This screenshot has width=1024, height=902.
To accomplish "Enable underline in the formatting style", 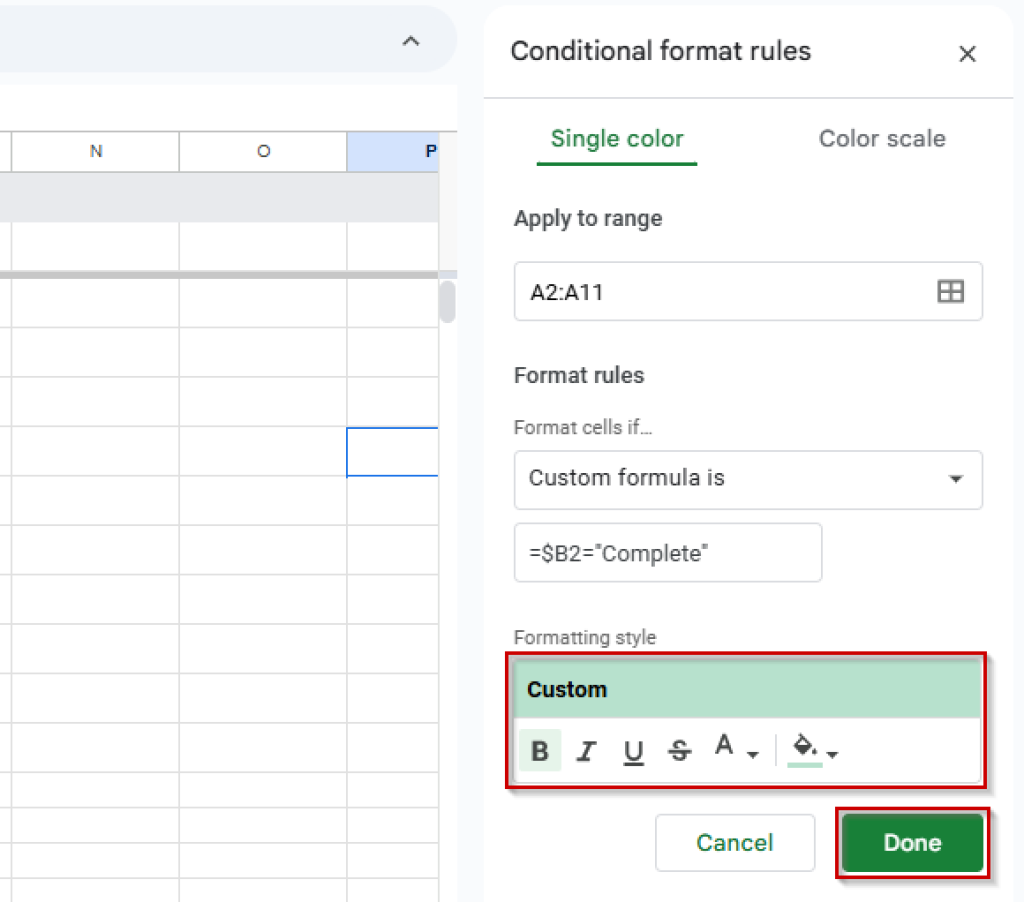I will pyautogui.click(x=634, y=750).
